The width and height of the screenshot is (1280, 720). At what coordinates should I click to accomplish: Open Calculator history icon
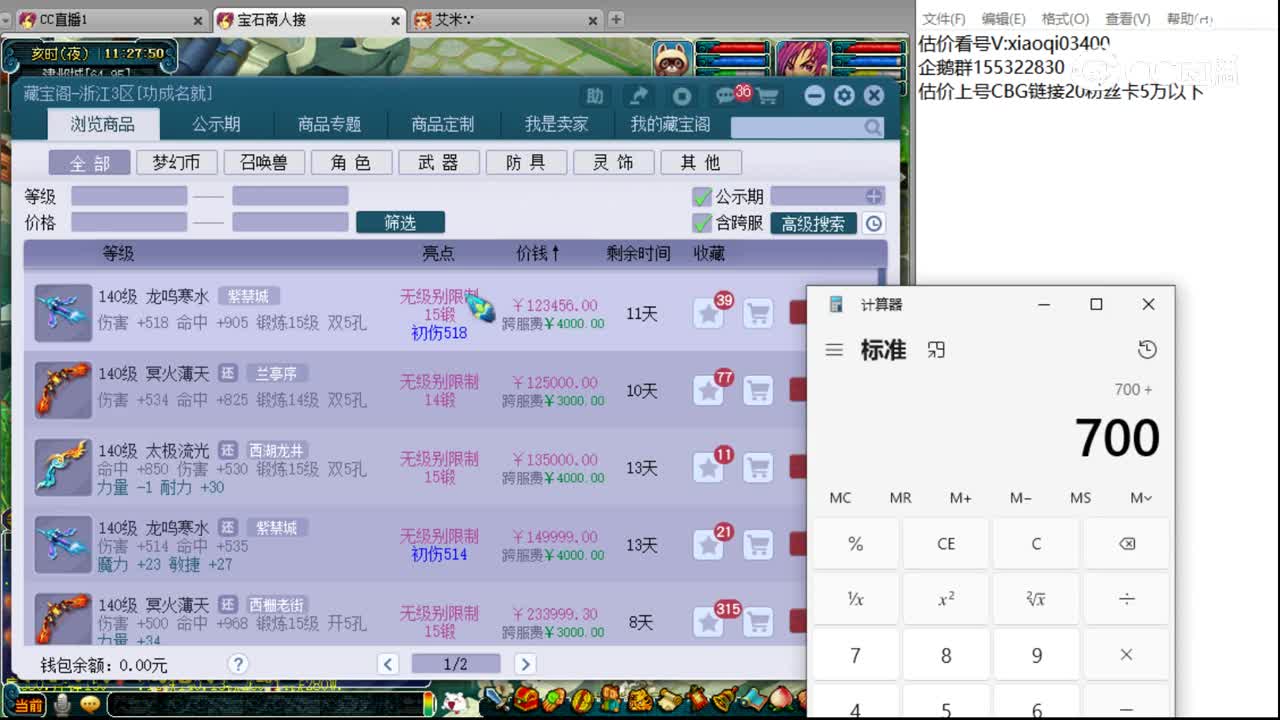[1147, 349]
